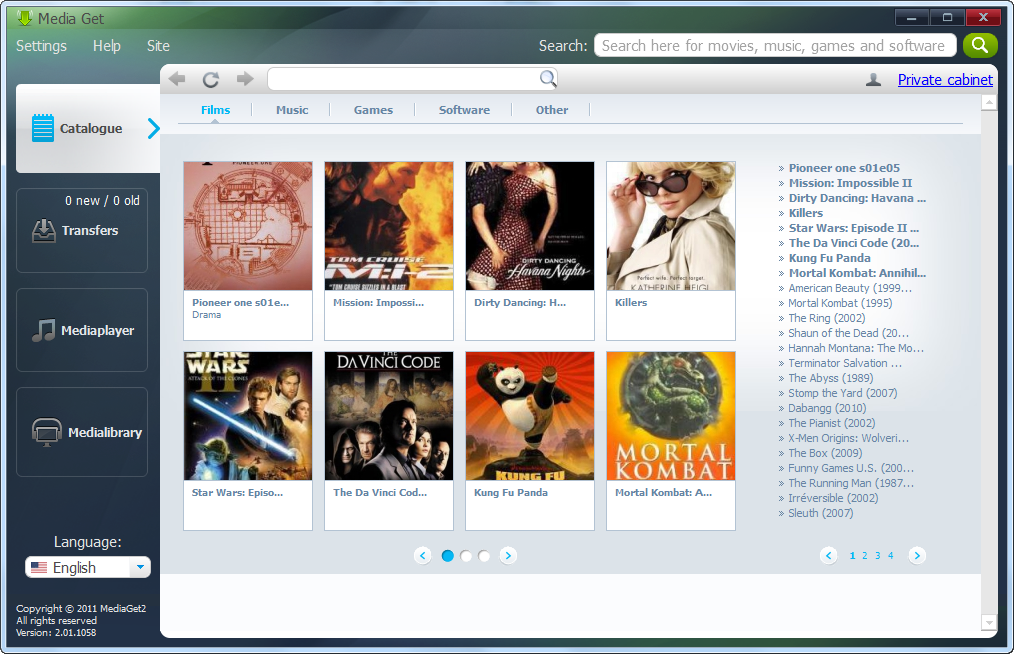Open the Settings menu
1014x654 pixels.
click(x=41, y=46)
